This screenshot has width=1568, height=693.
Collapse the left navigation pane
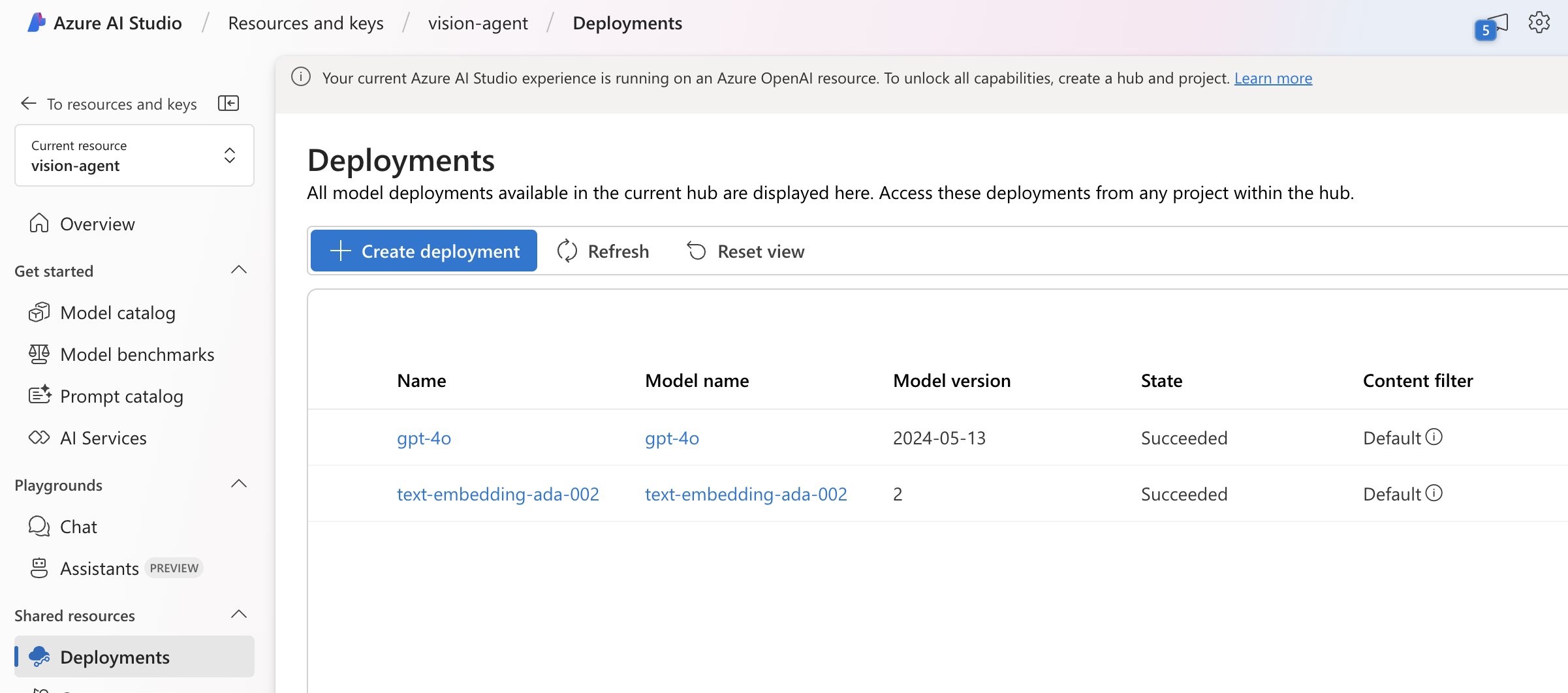coord(228,103)
